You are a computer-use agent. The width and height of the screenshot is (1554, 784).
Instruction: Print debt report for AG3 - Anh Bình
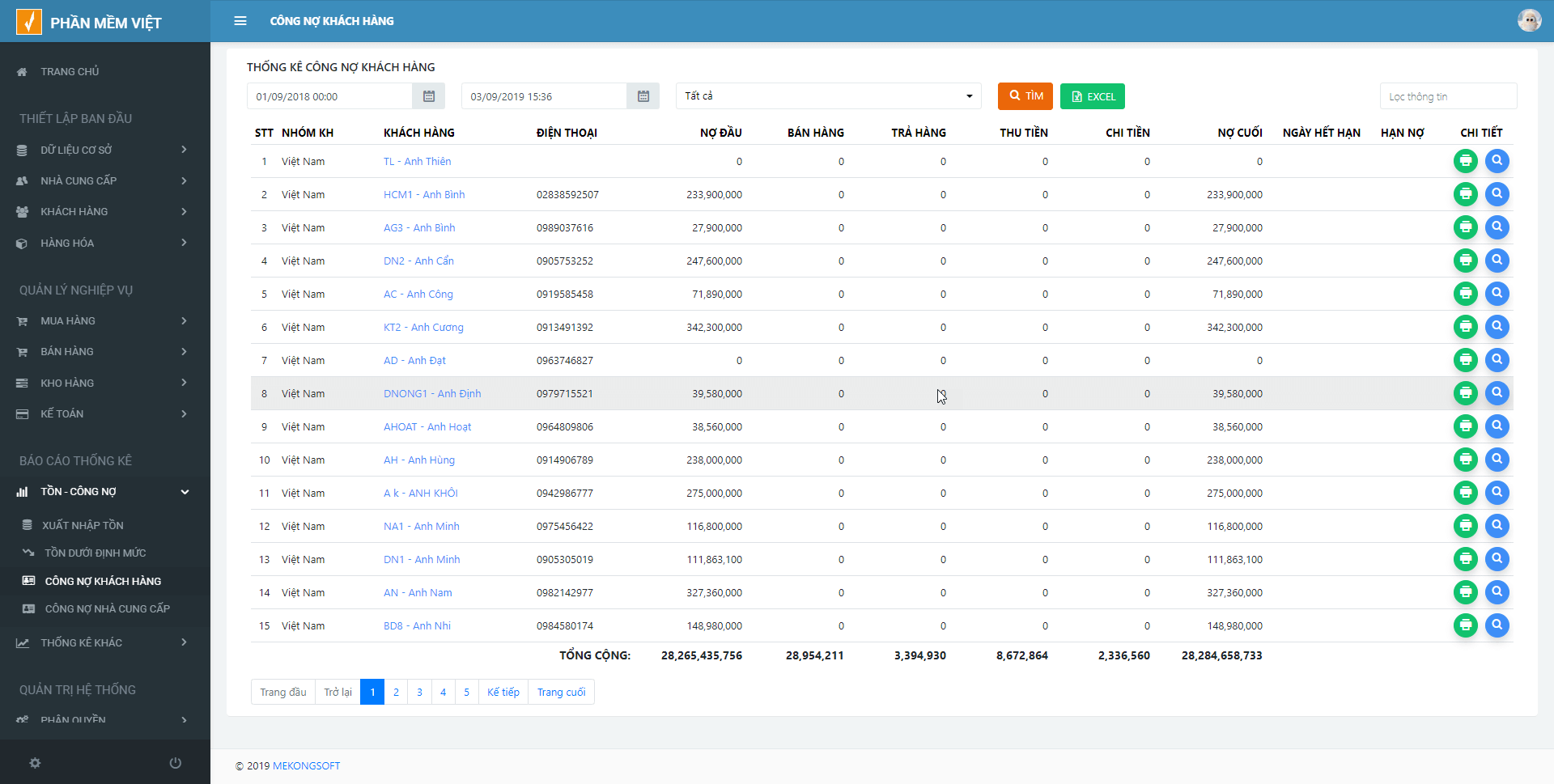click(x=1466, y=227)
